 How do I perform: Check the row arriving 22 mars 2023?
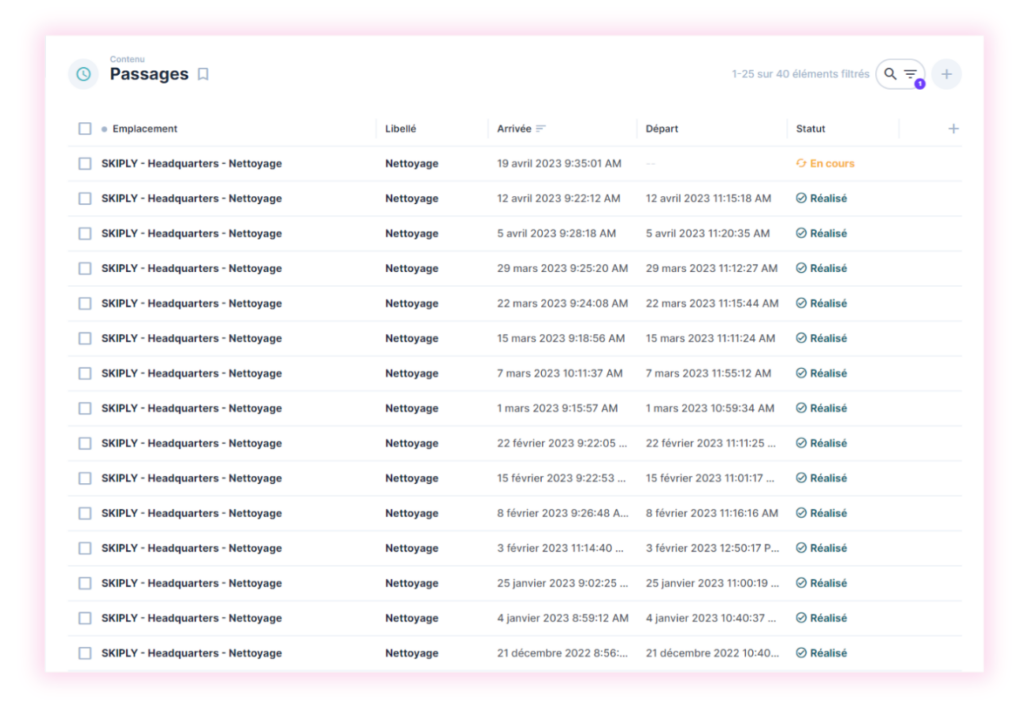coord(85,303)
